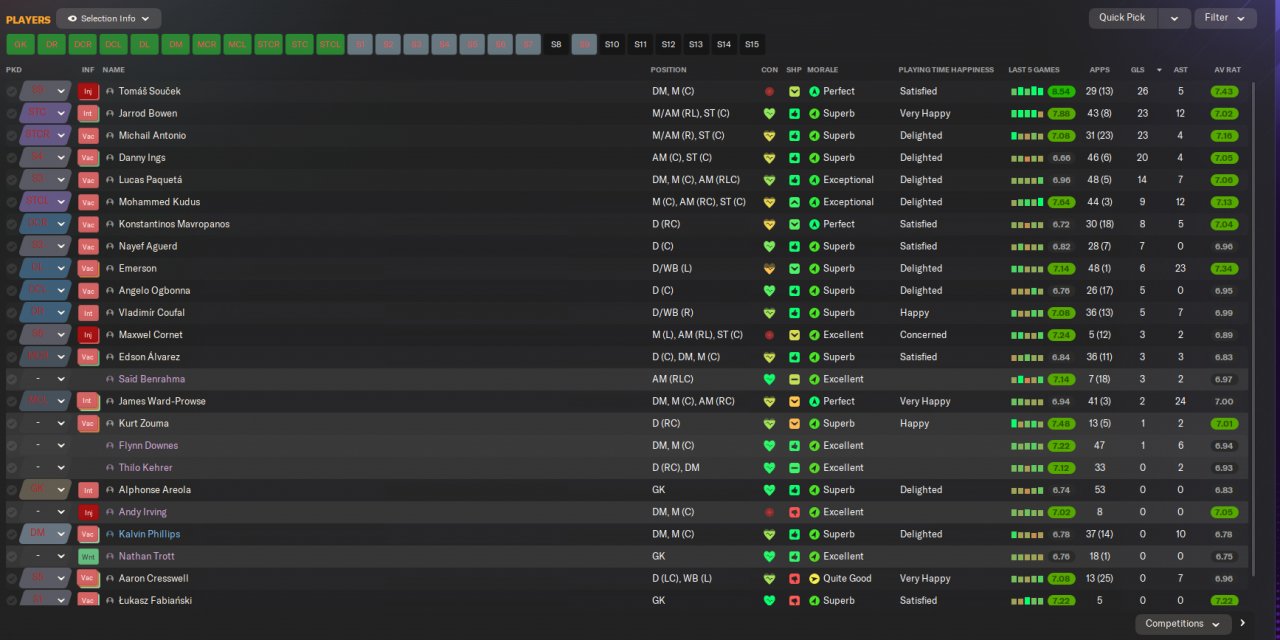Toggle the picked checkmark for Tomáš Souček
This screenshot has width=1280, height=640.
[x=12, y=91]
